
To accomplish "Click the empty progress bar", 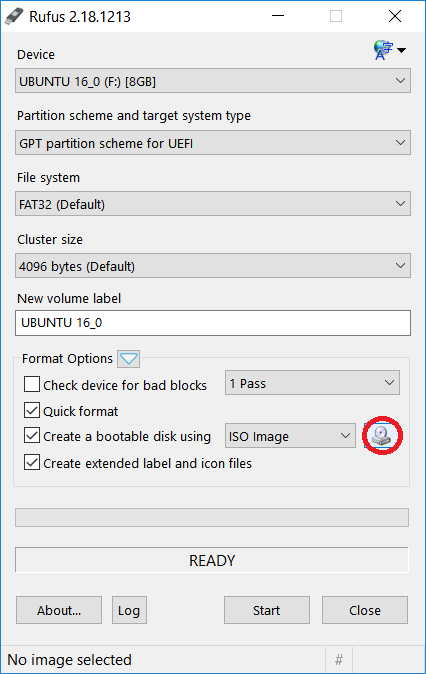I will pos(212,518).
